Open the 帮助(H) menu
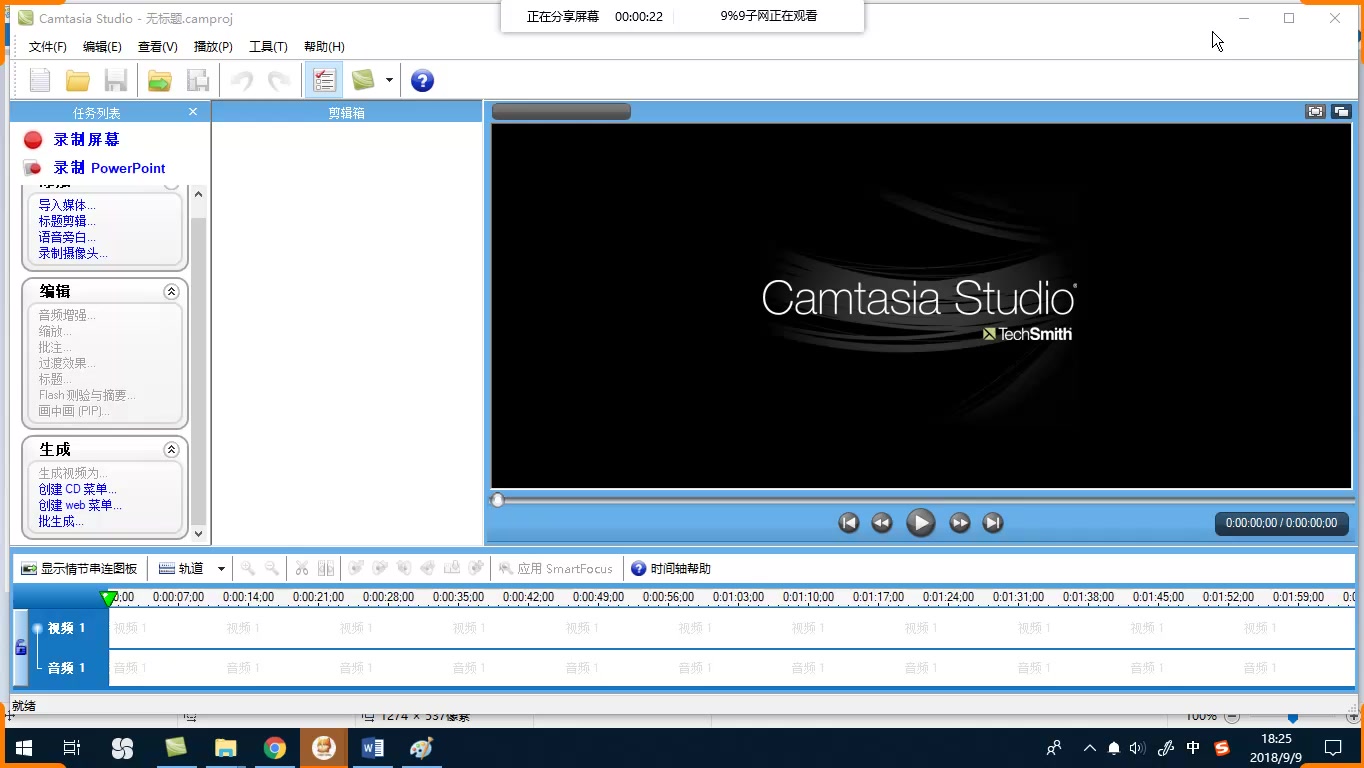 324,47
